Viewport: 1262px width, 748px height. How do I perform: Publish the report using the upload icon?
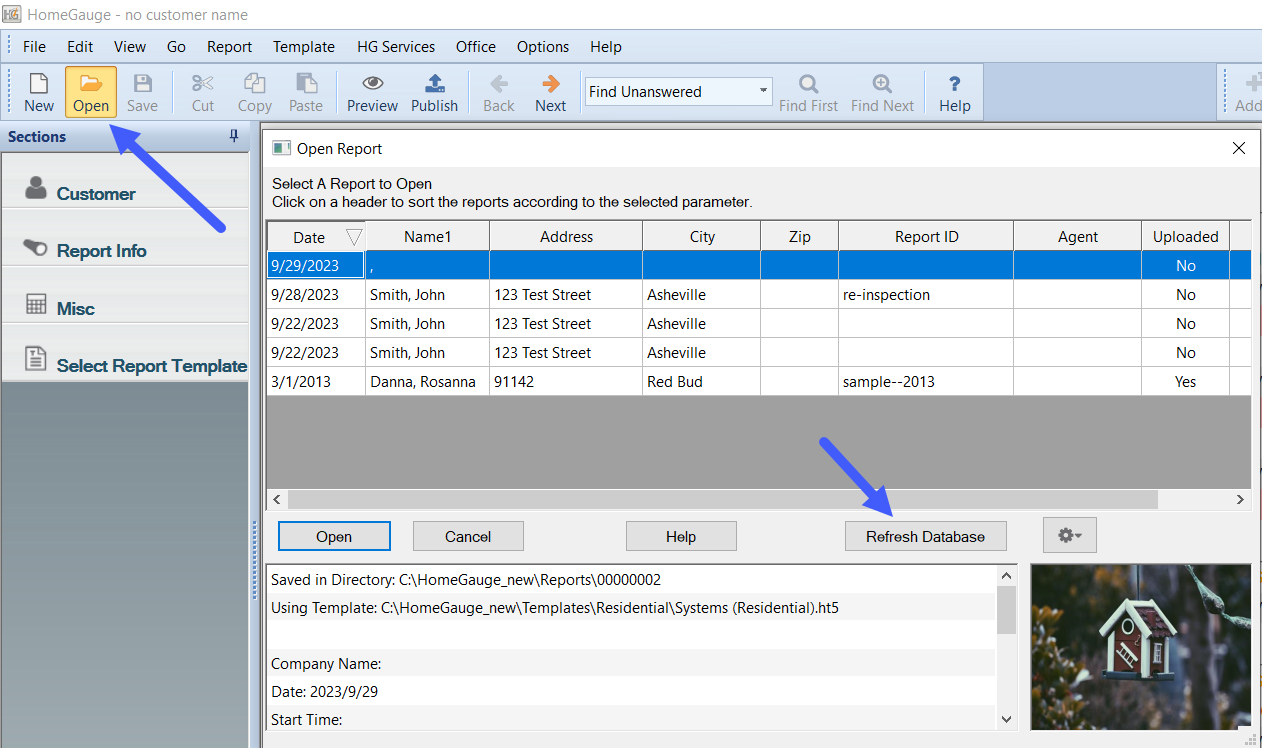[434, 92]
